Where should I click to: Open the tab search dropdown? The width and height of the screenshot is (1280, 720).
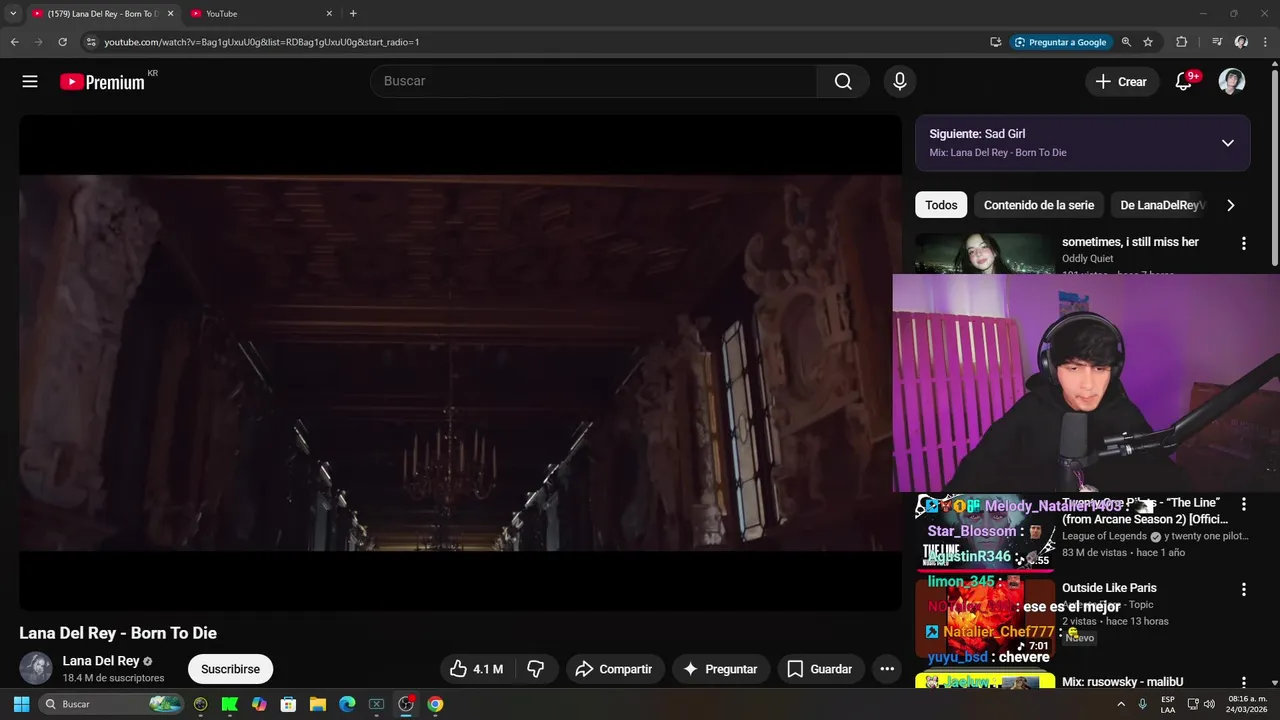(x=13, y=14)
